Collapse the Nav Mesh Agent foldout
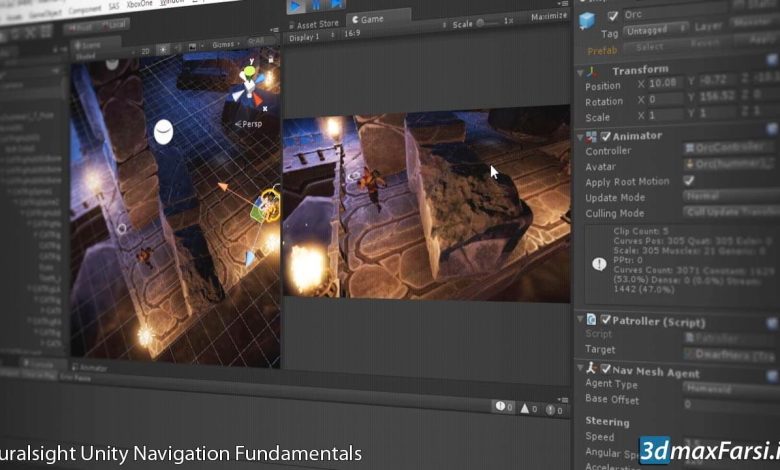The height and width of the screenshot is (470, 780). point(581,368)
